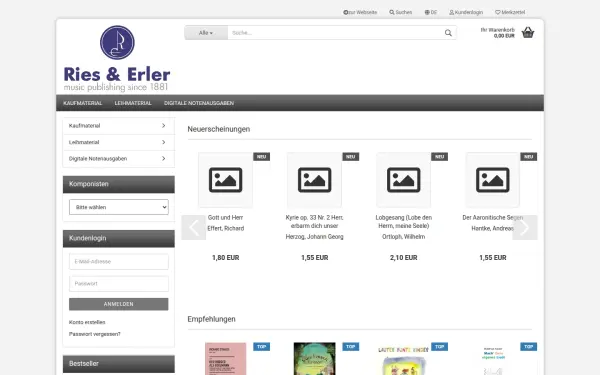Click the Bestseller panel header
Viewport: 600px width, 375px height.
coord(119,364)
